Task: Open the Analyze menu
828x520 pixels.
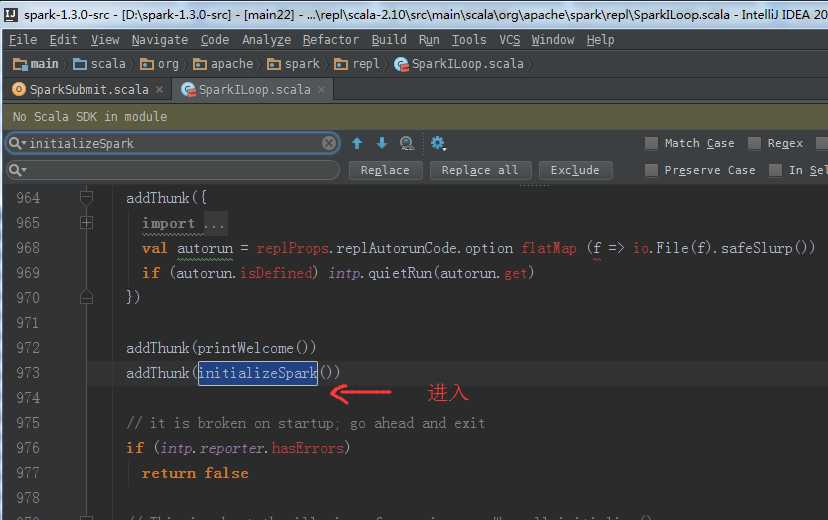Action: (x=266, y=40)
